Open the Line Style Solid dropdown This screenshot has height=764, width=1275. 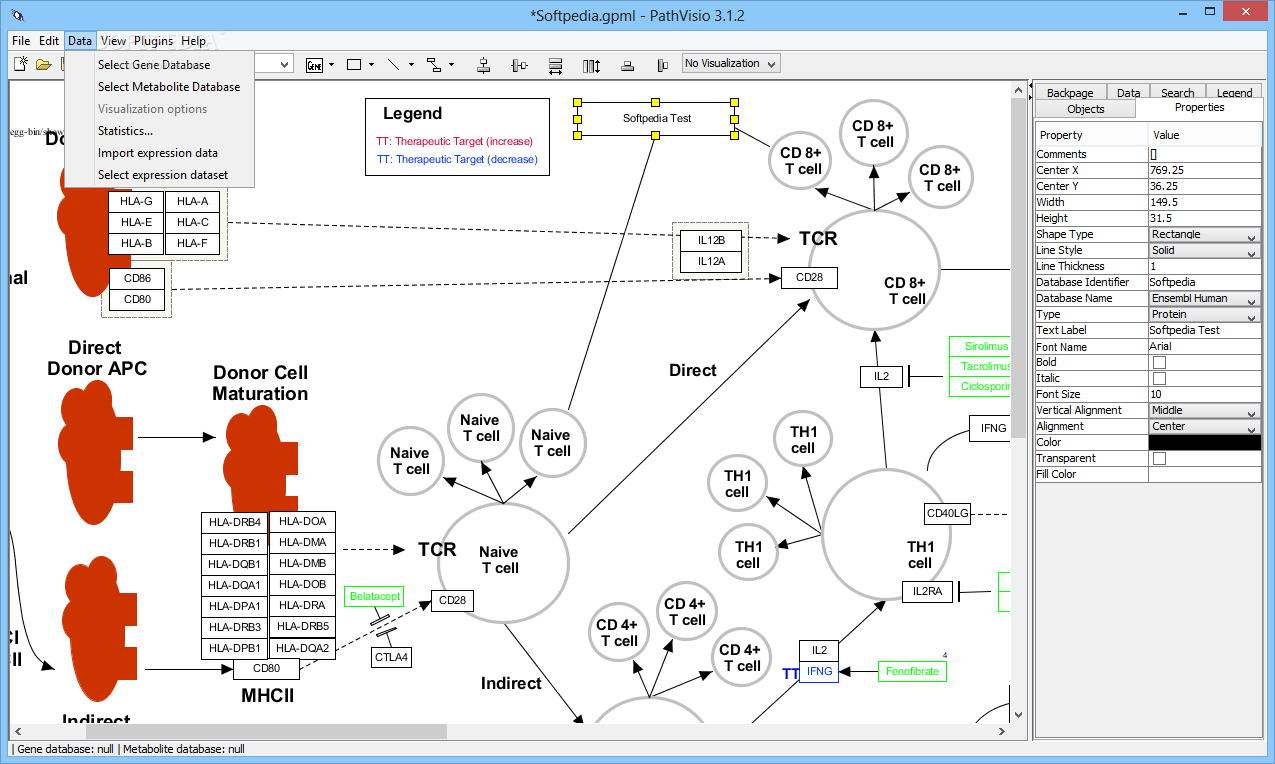[x=1204, y=250]
